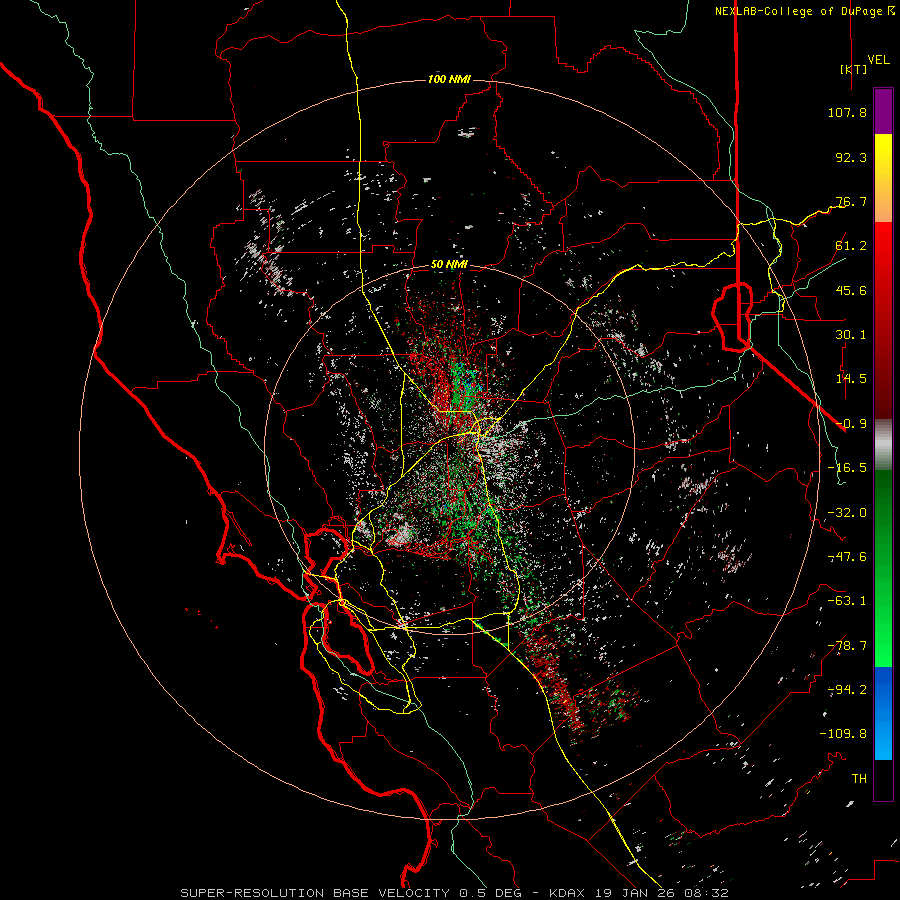Click the SUPER-RESOLUTION BASE VELOCITY caption
The height and width of the screenshot is (900, 900).
pyautogui.click(x=317, y=893)
